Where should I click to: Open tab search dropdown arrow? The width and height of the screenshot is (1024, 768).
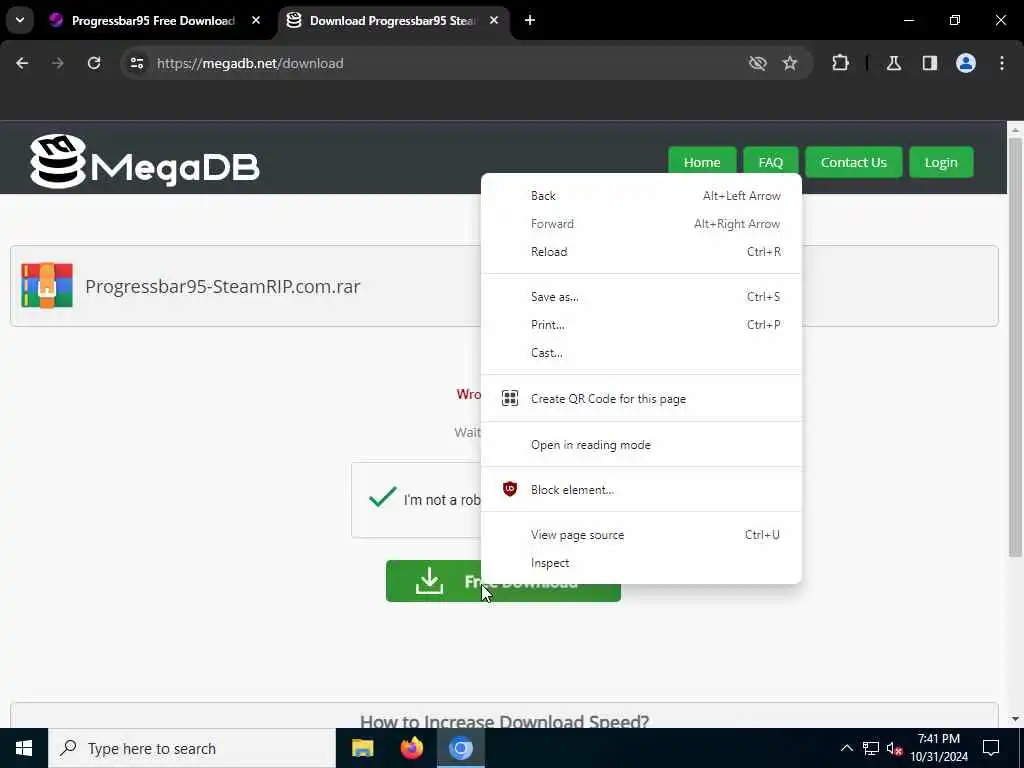20,20
